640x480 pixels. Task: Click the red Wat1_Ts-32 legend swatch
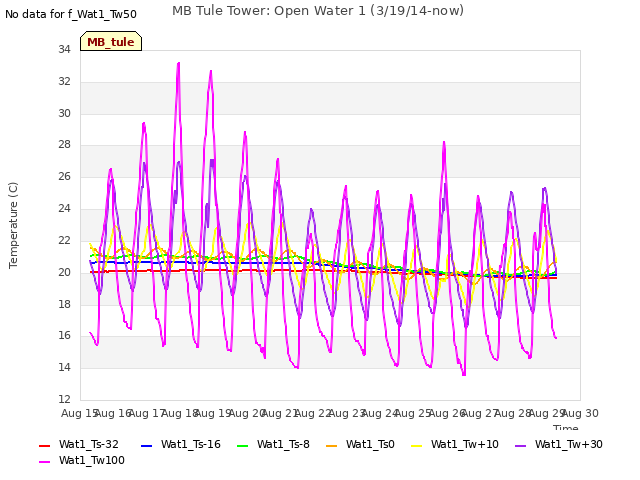44,445
